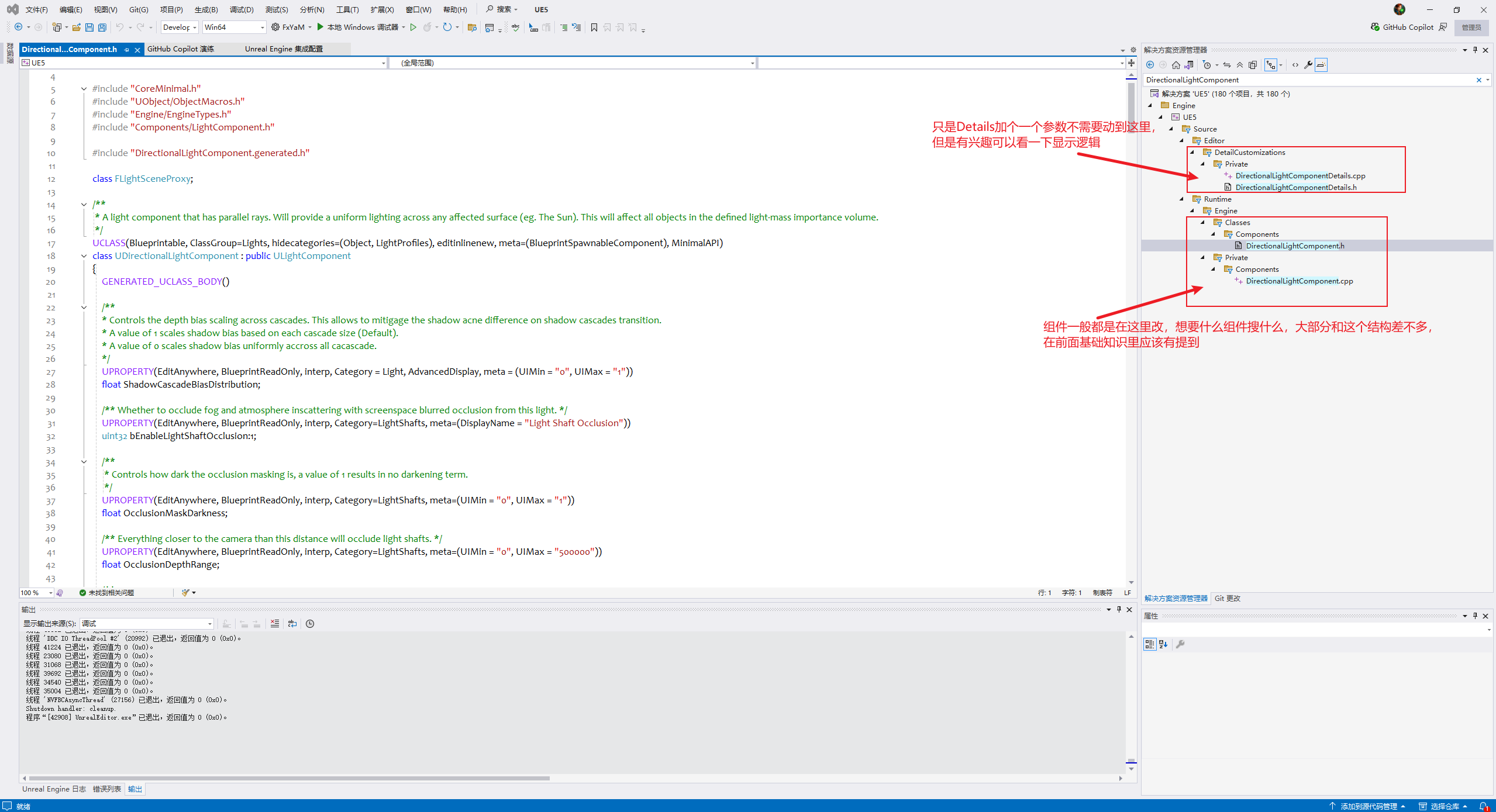The width and height of the screenshot is (1496, 812).
Task: Click the View Code angle-brackets icon
Action: coord(1295,65)
